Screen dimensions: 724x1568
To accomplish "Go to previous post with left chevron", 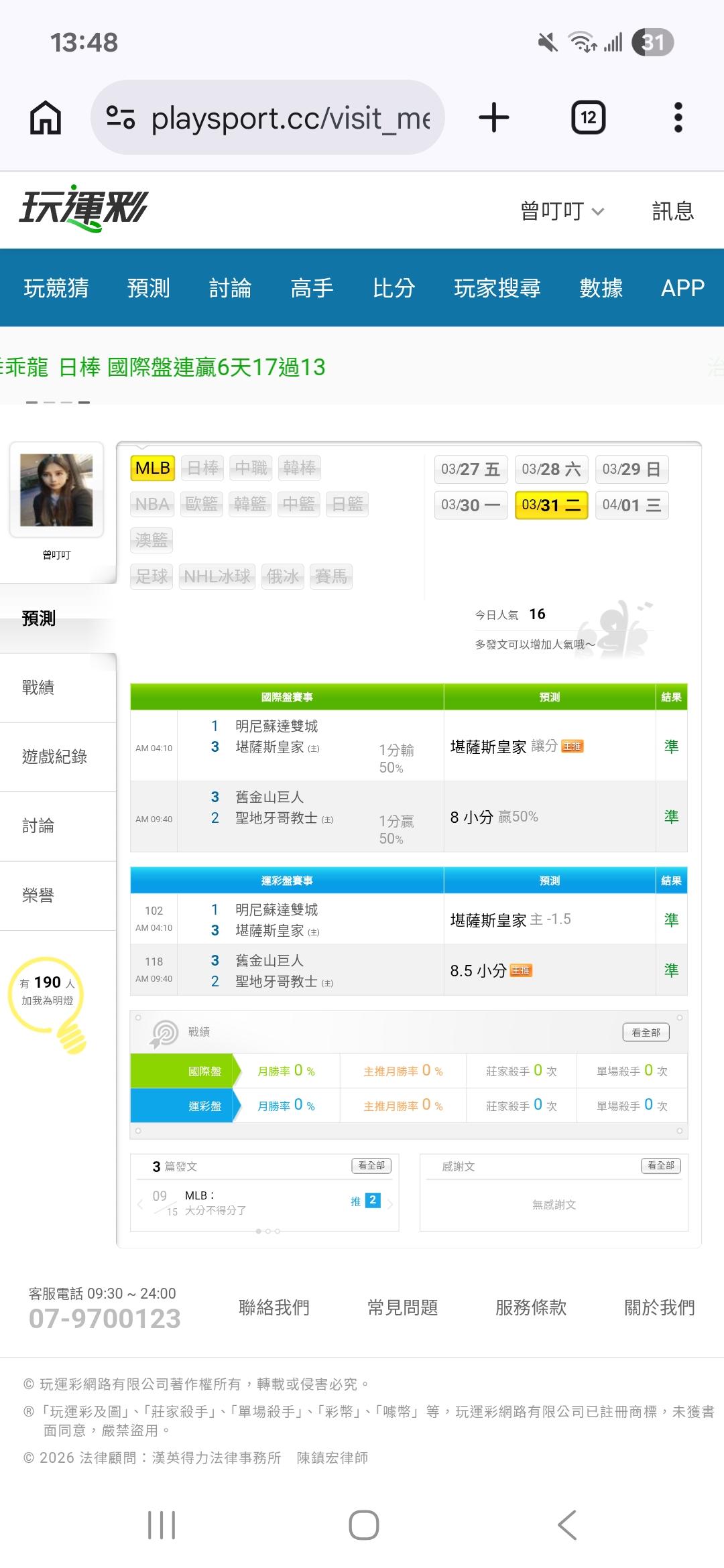I will (140, 1204).
